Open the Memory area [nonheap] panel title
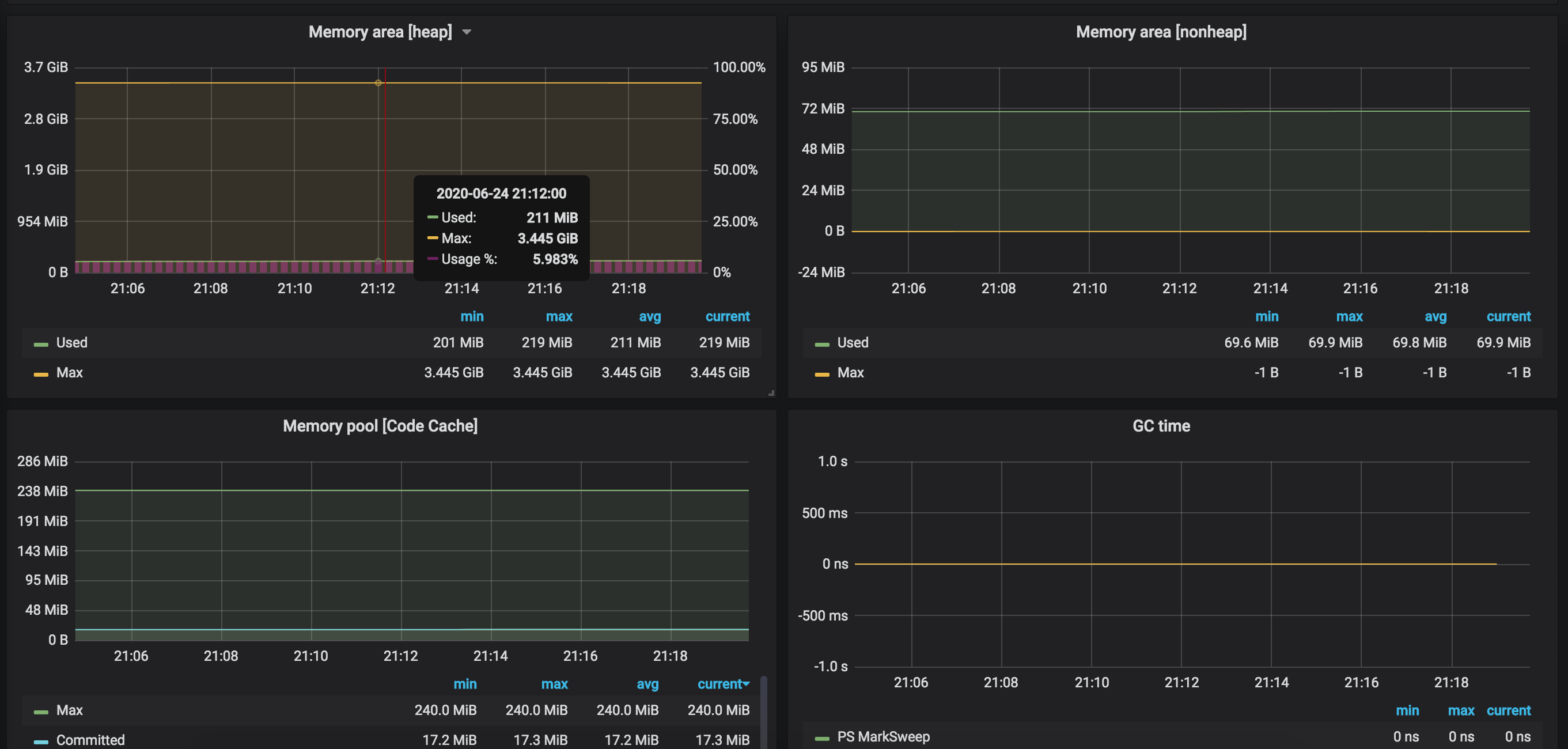Screen dimensions: 1568x749 [x=1161, y=32]
